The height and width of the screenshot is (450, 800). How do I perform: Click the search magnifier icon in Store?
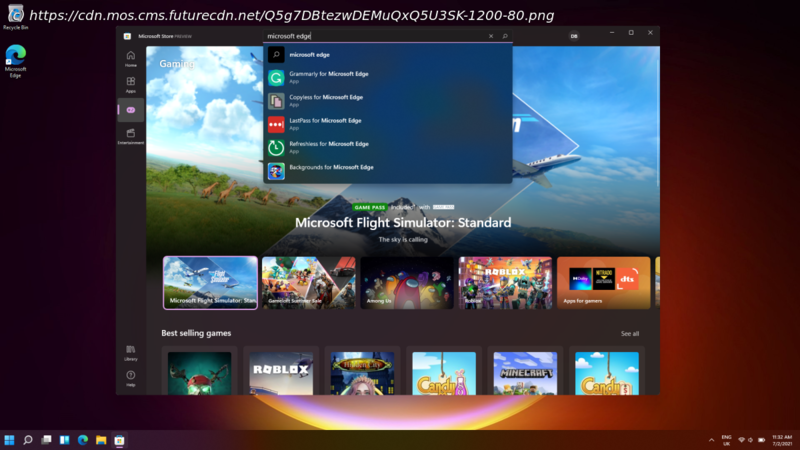point(505,36)
